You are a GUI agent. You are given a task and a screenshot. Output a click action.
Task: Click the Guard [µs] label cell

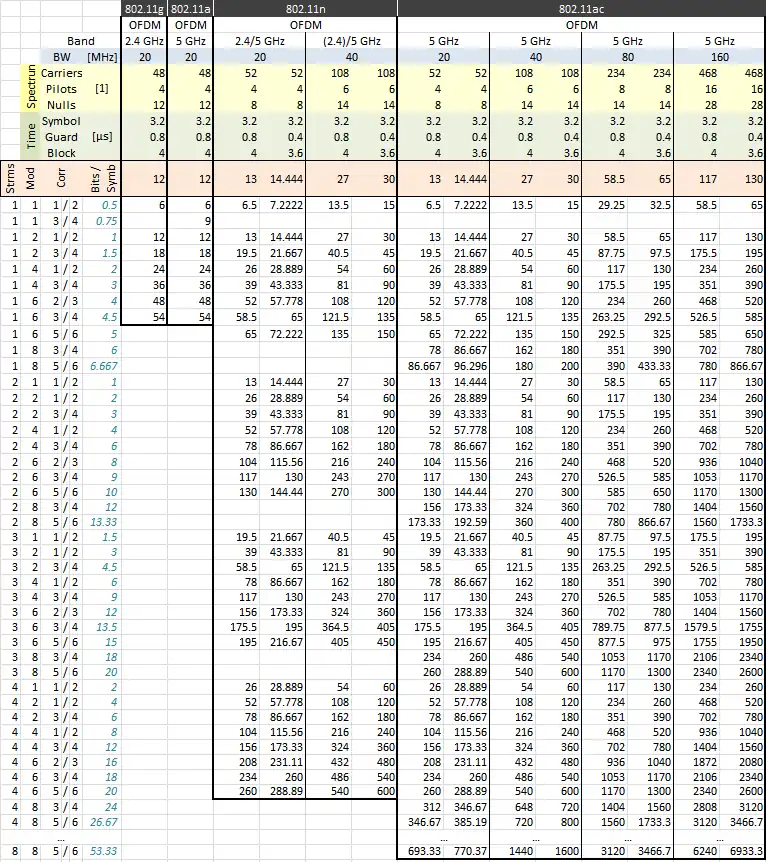click(80, 137)
